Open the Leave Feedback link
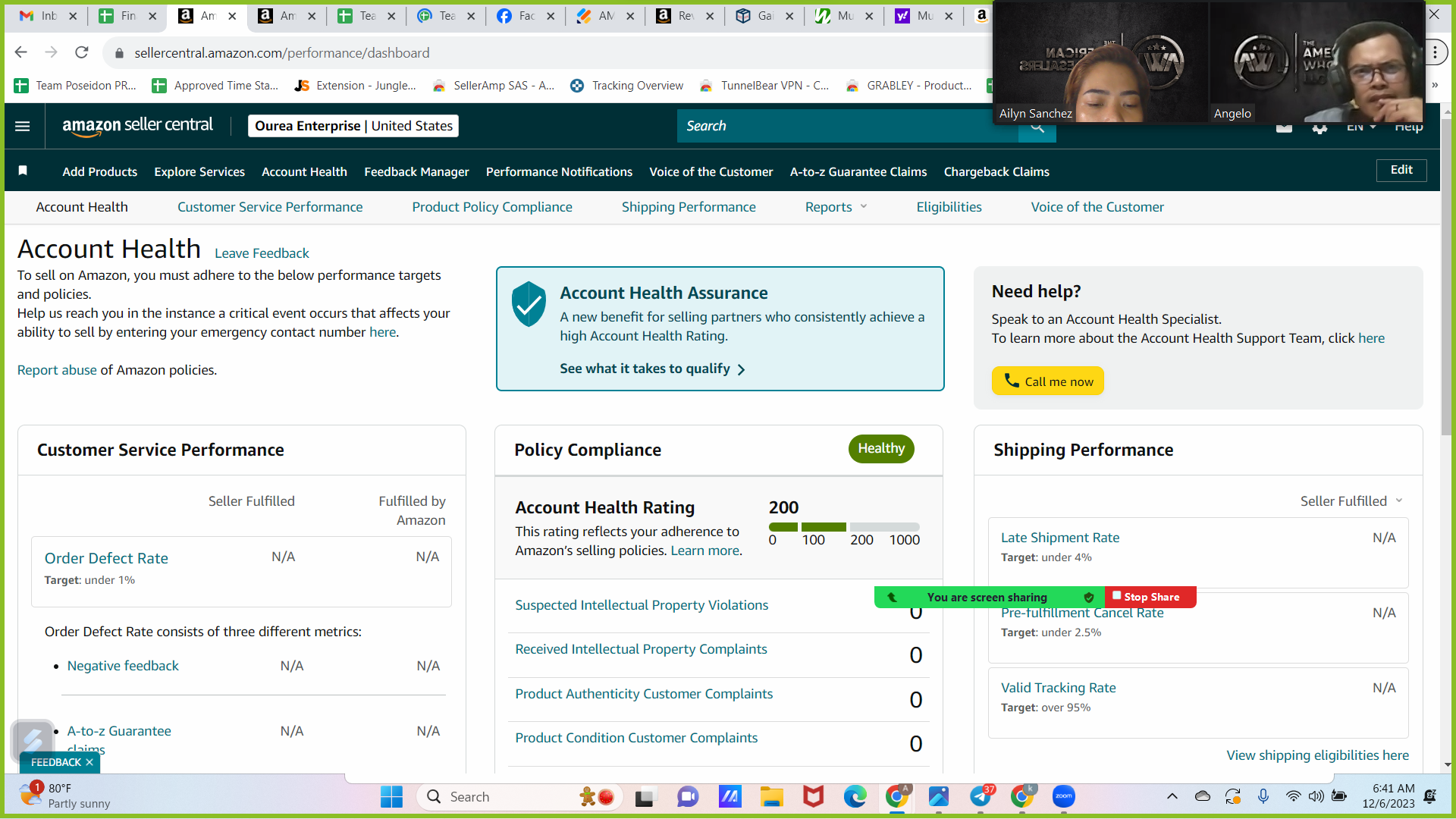This screenshot has height=819, width=1456. pos(262,253)
